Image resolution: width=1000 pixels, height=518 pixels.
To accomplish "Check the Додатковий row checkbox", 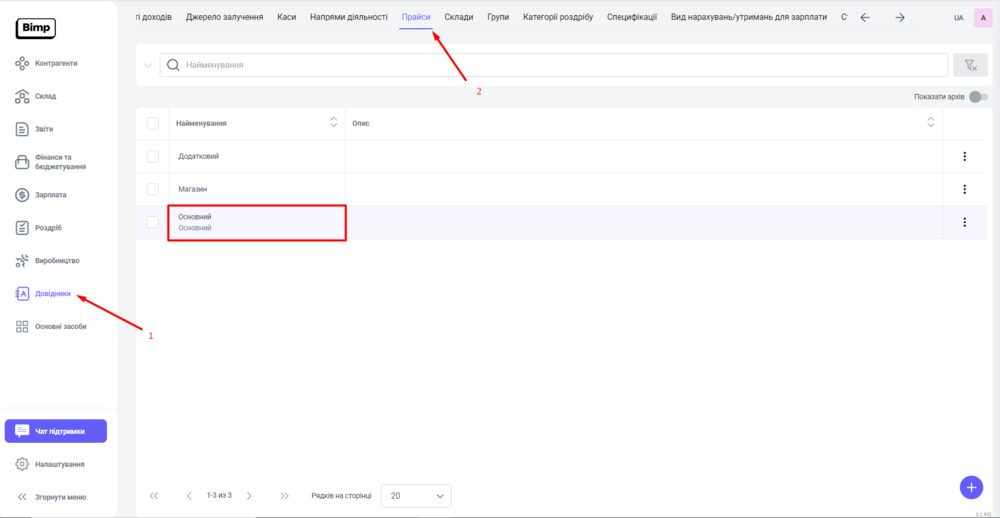I will pos(152,156).
